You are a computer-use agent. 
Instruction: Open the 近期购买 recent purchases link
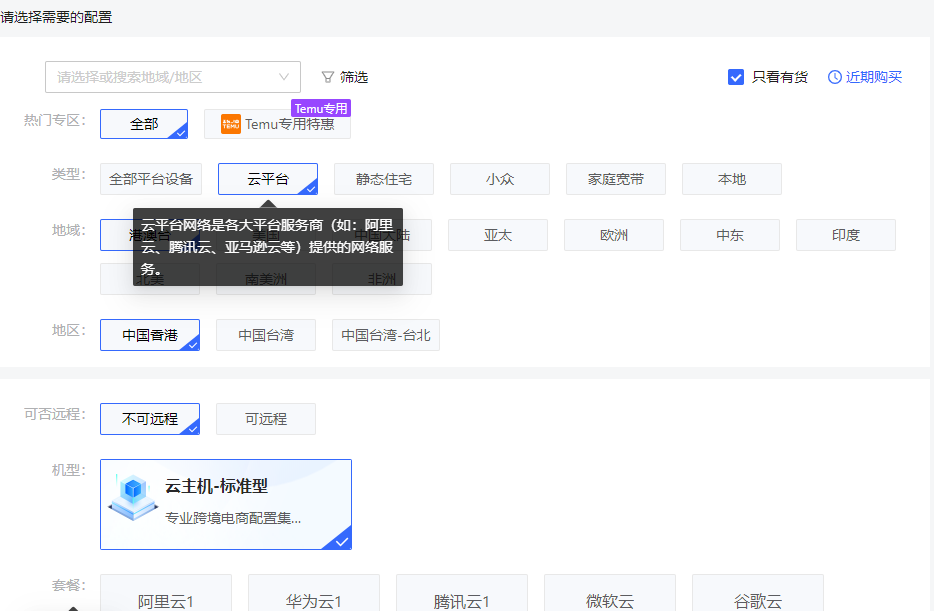pyautogui.click(x=865, y=77)
